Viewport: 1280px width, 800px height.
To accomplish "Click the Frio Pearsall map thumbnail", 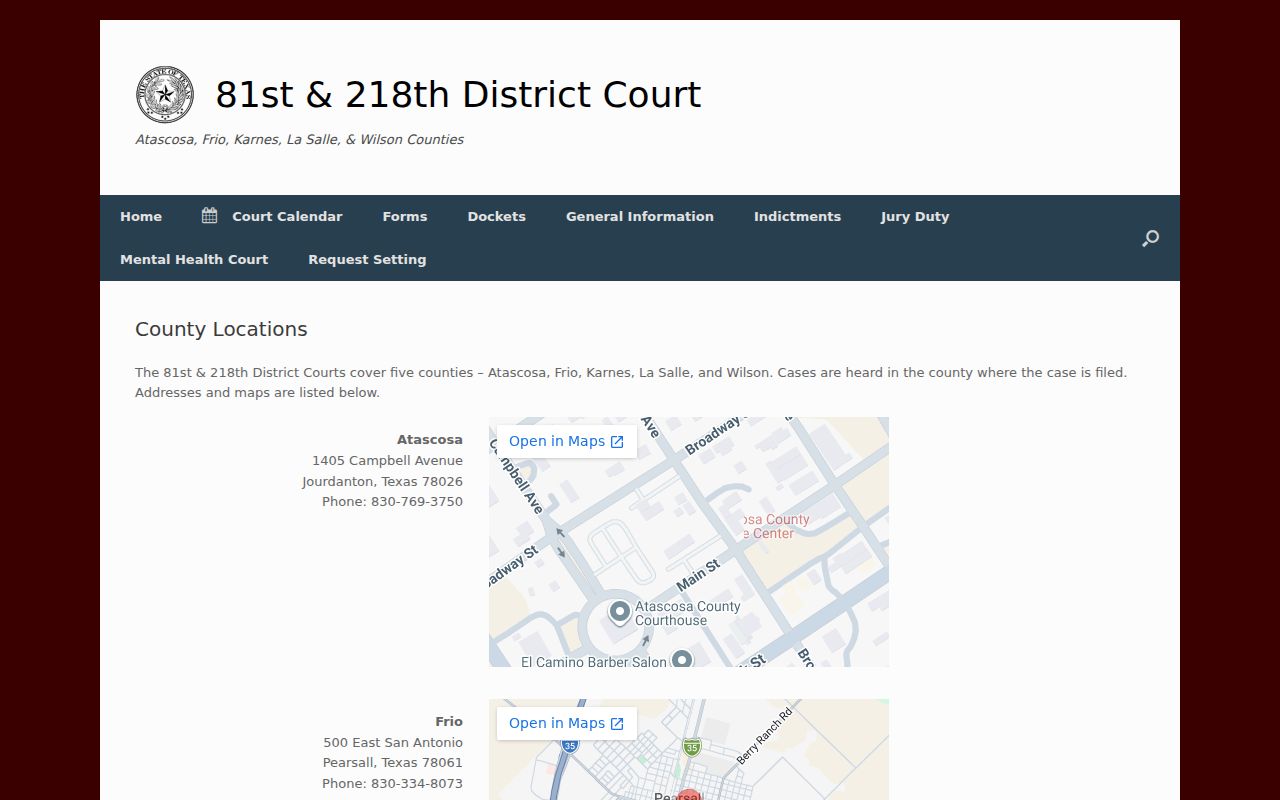I will pos(689,750).
